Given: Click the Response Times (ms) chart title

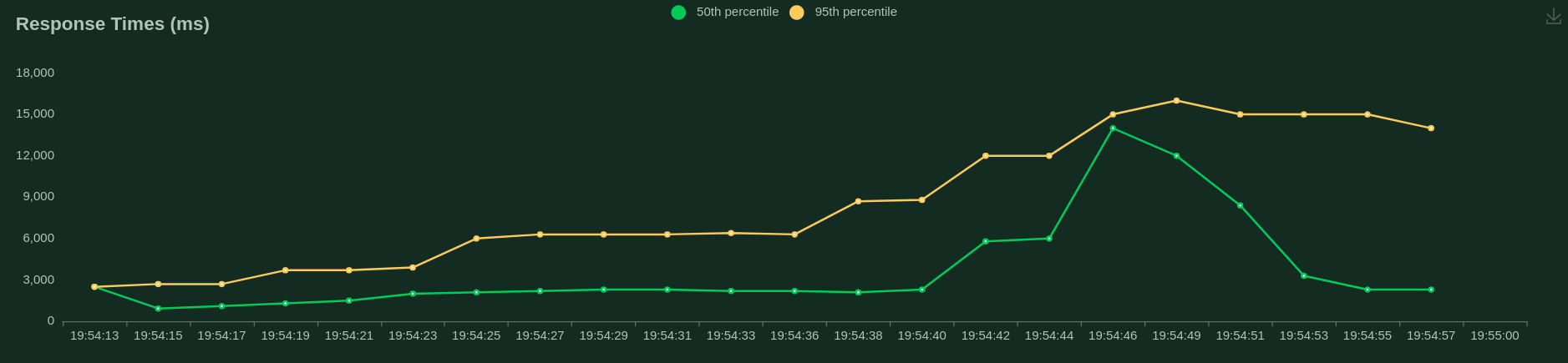Looking at the screenshot, I should (113, 24).
